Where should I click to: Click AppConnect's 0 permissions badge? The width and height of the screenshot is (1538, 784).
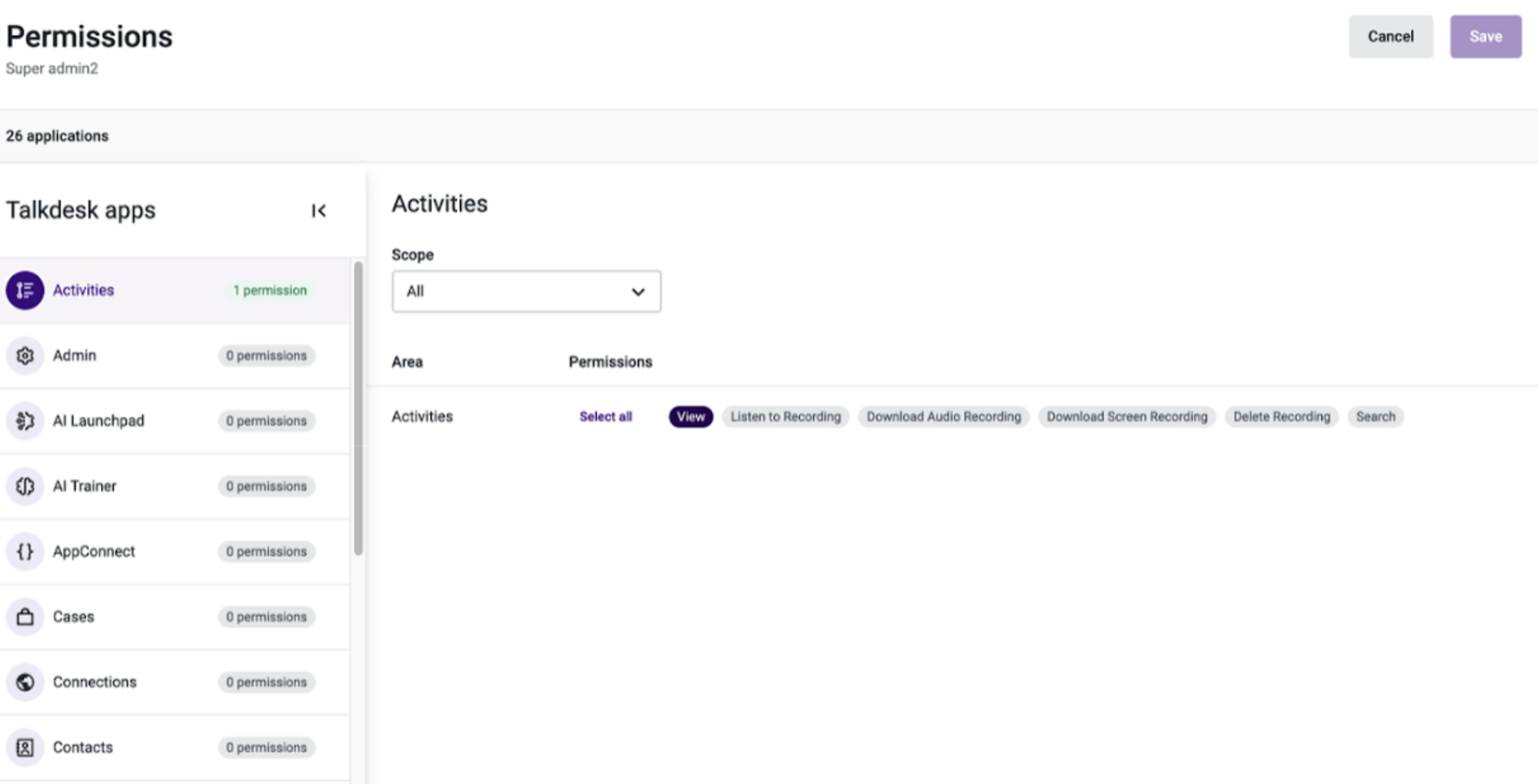tap(266, 551)
